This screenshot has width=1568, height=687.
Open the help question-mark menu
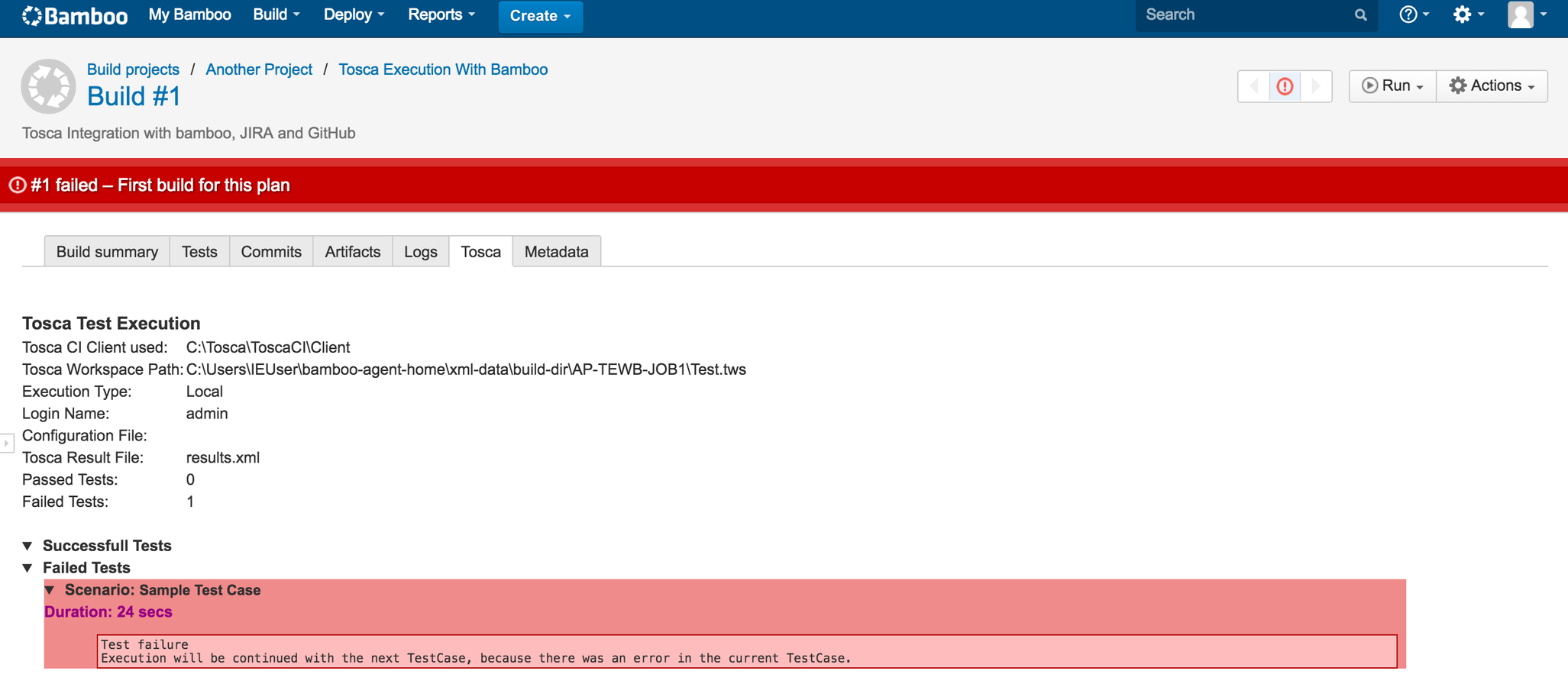[x=1414, y=15]
